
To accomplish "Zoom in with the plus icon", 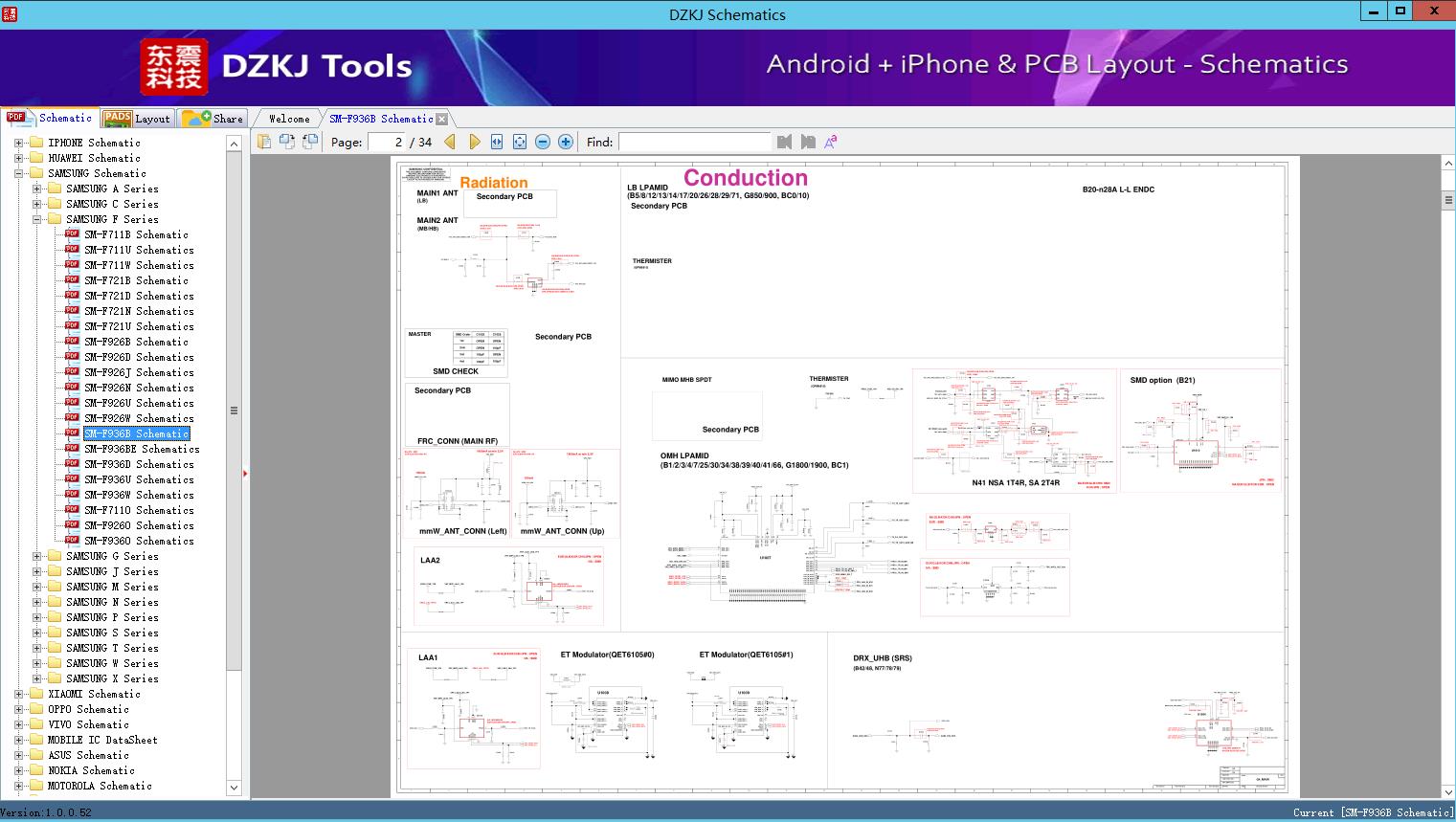I will [566, 142].
